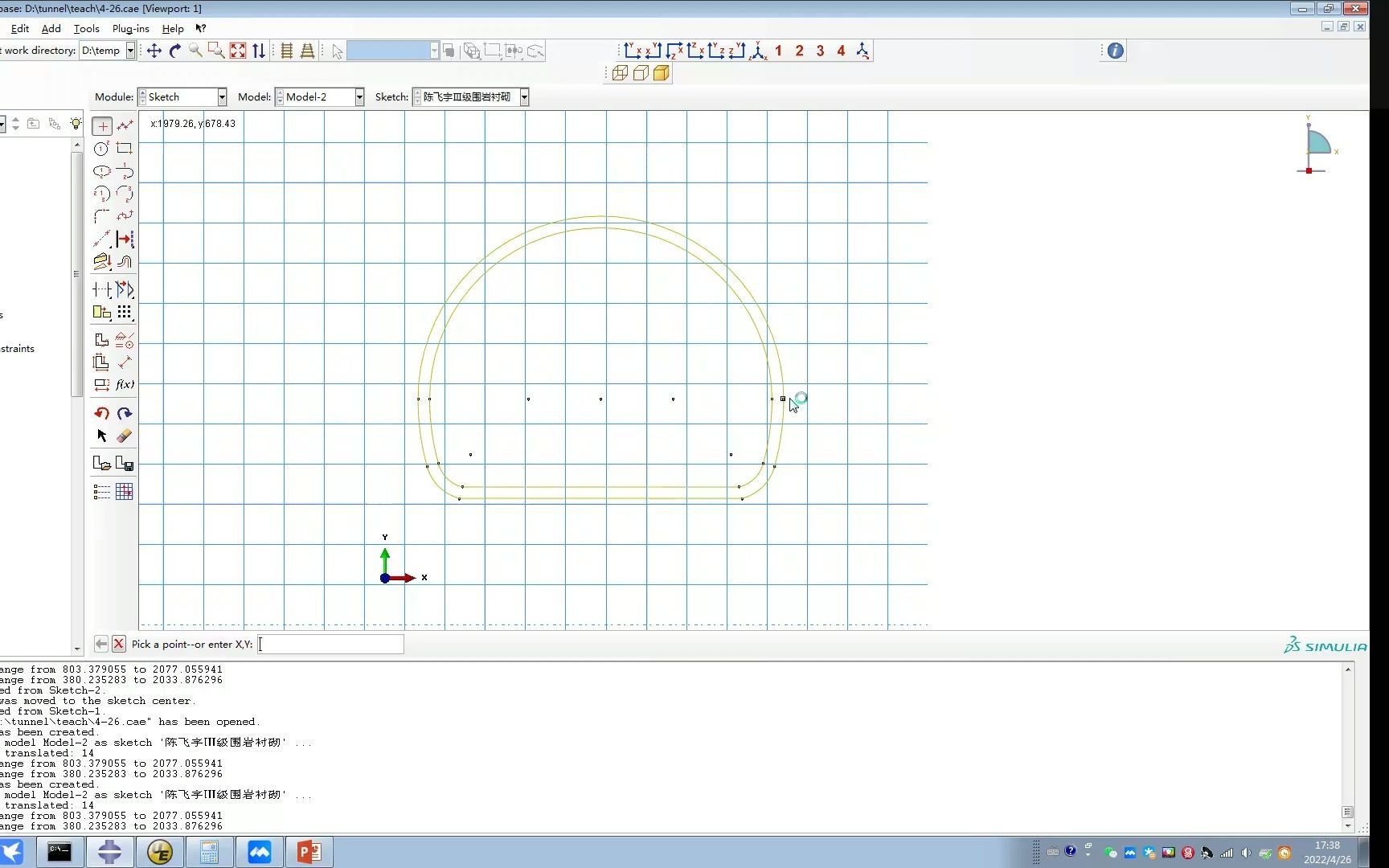
Task: Click the stepper beside Module field
Action: (142, 97)
